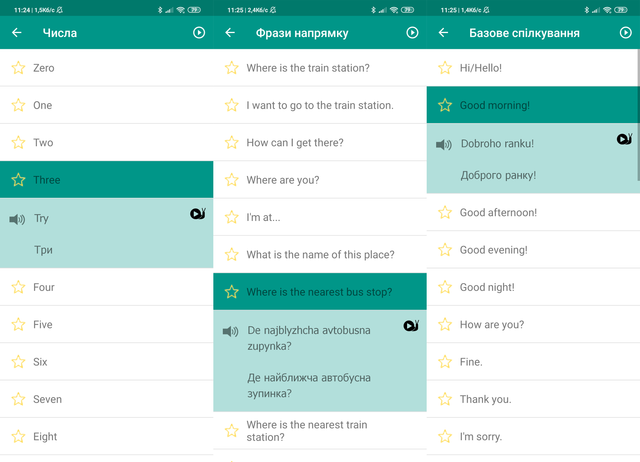Viewport: 640px width, 462px height.
Task: Collapse the expanded 'Good morning!' row
Action: pyautogui.click(x=533, y=105)
